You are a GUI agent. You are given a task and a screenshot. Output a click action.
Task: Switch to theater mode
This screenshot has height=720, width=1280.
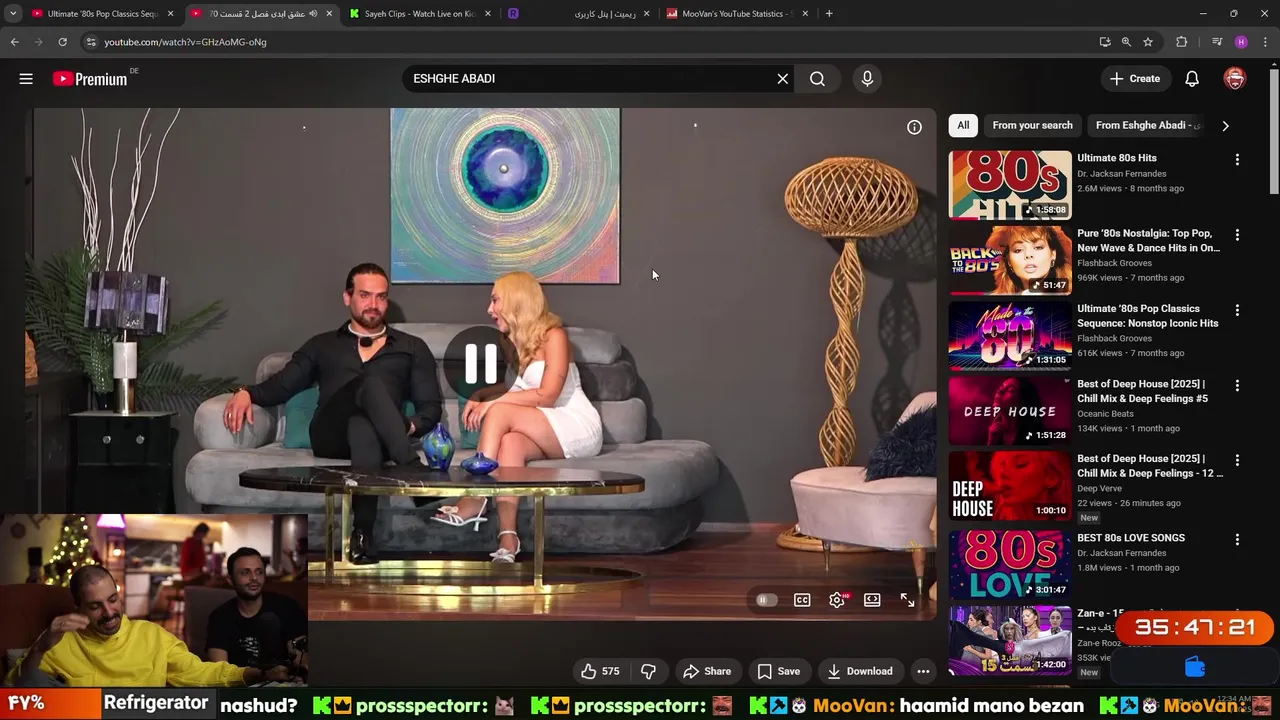(x=872, y=600)
